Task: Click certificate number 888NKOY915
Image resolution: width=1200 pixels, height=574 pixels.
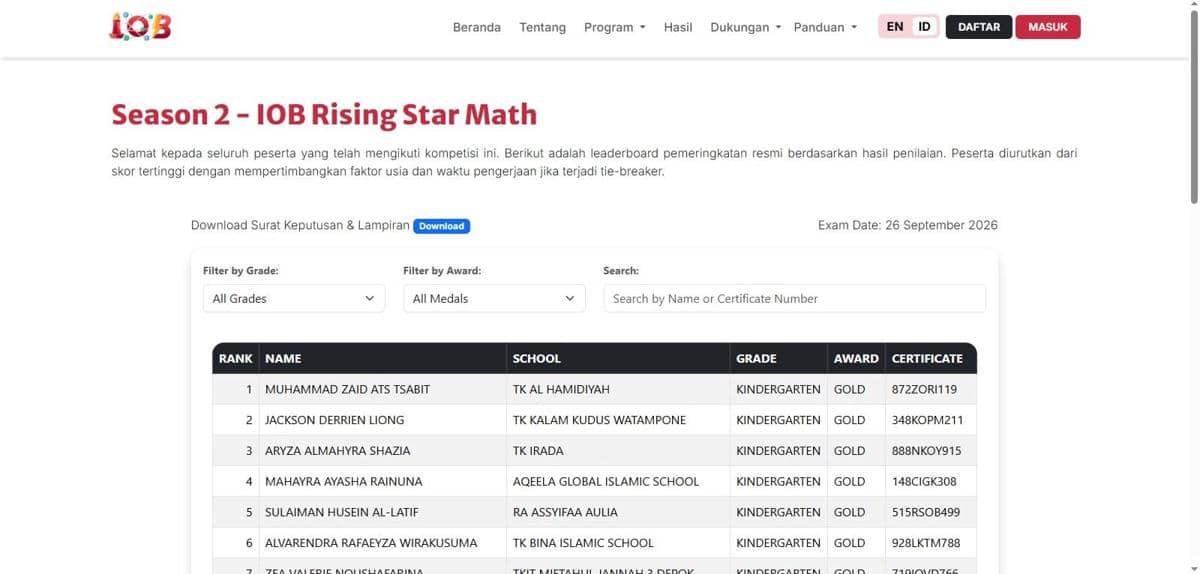Action: tap(926, 451)
